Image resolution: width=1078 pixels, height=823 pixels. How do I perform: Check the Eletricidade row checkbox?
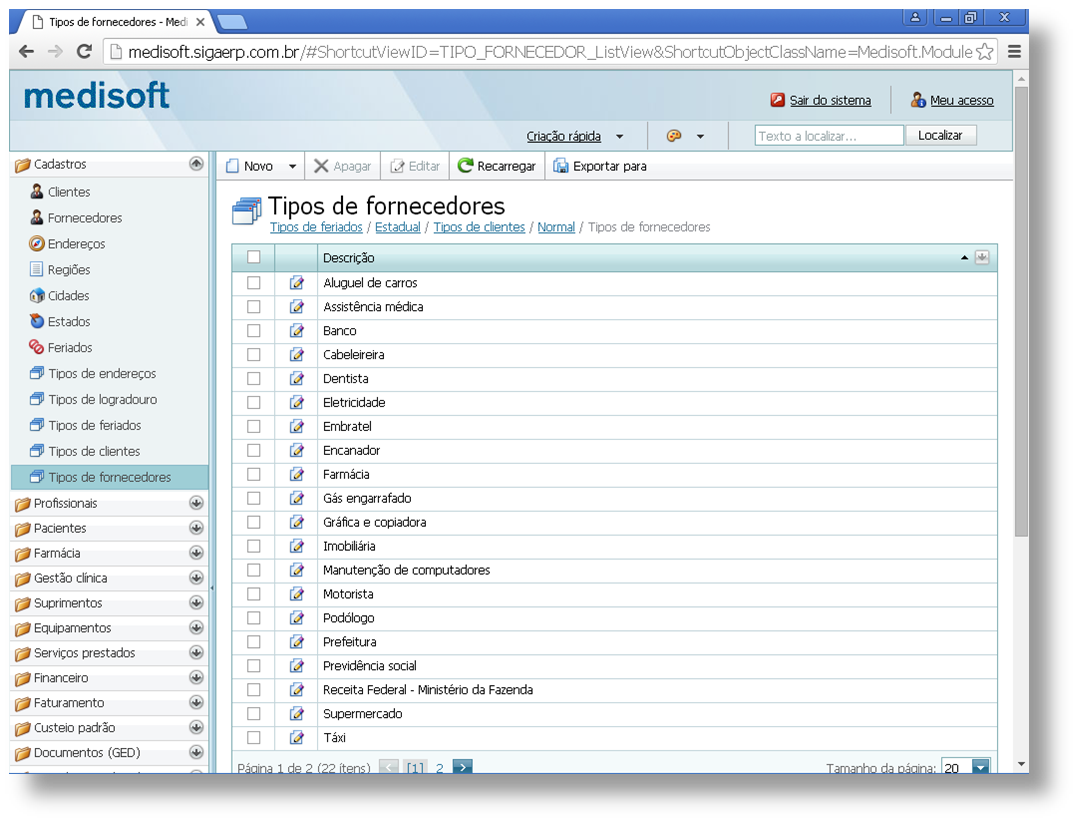tap(254, 402)
